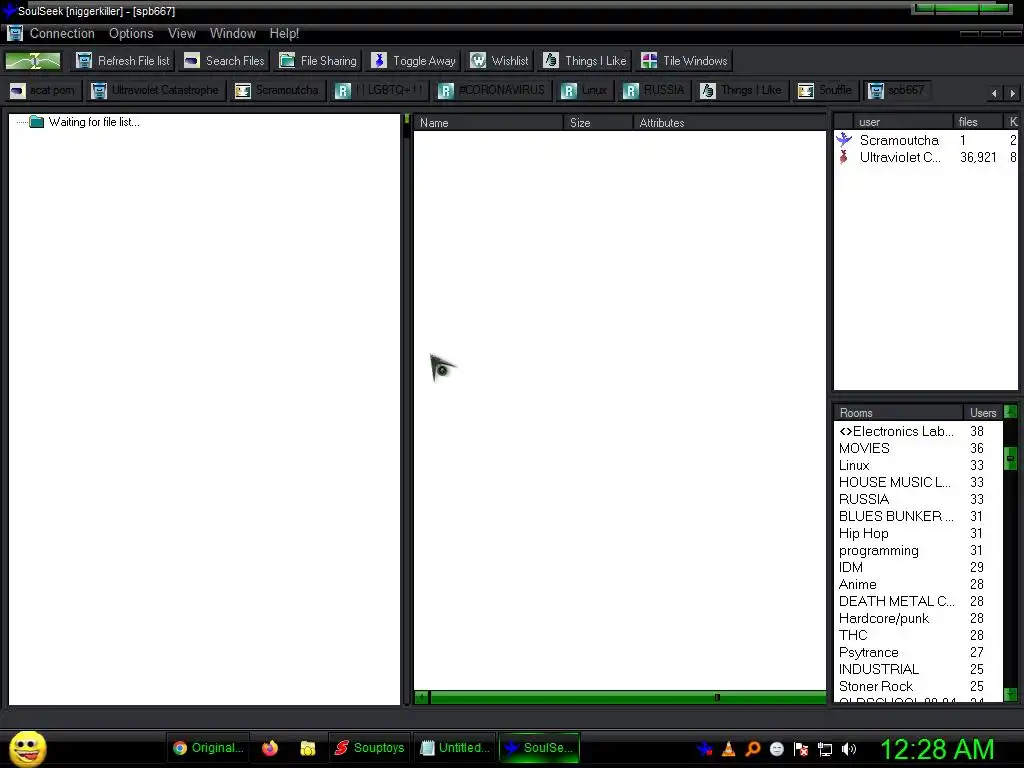The width and height of the screenshot is (1024, 768).
Task: Select the user Scramoutcha in the user list
Action: click(899, 140)
